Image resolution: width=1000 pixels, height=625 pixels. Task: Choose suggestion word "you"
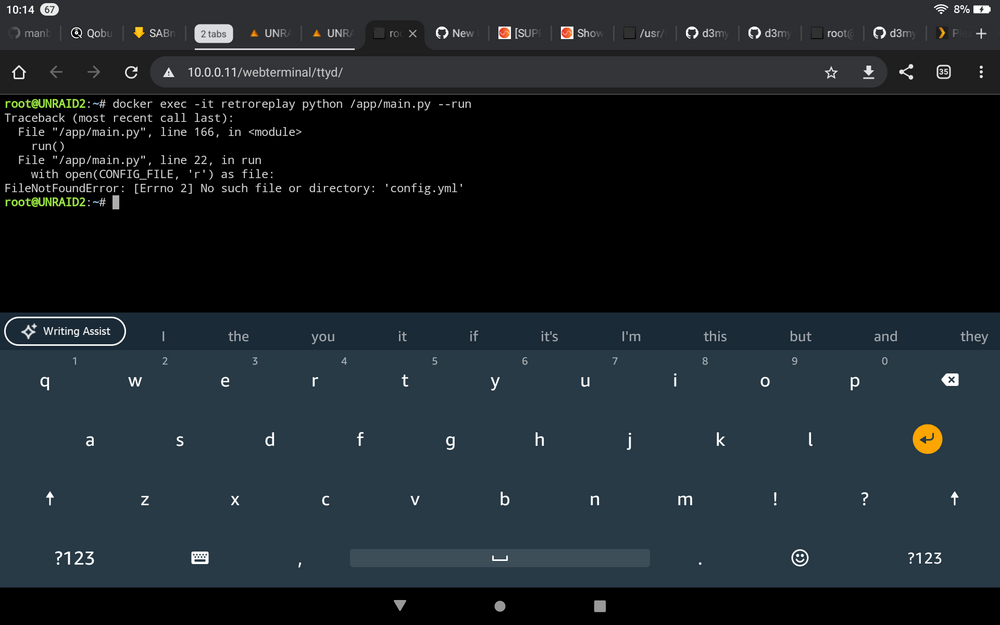pos(323,336)
